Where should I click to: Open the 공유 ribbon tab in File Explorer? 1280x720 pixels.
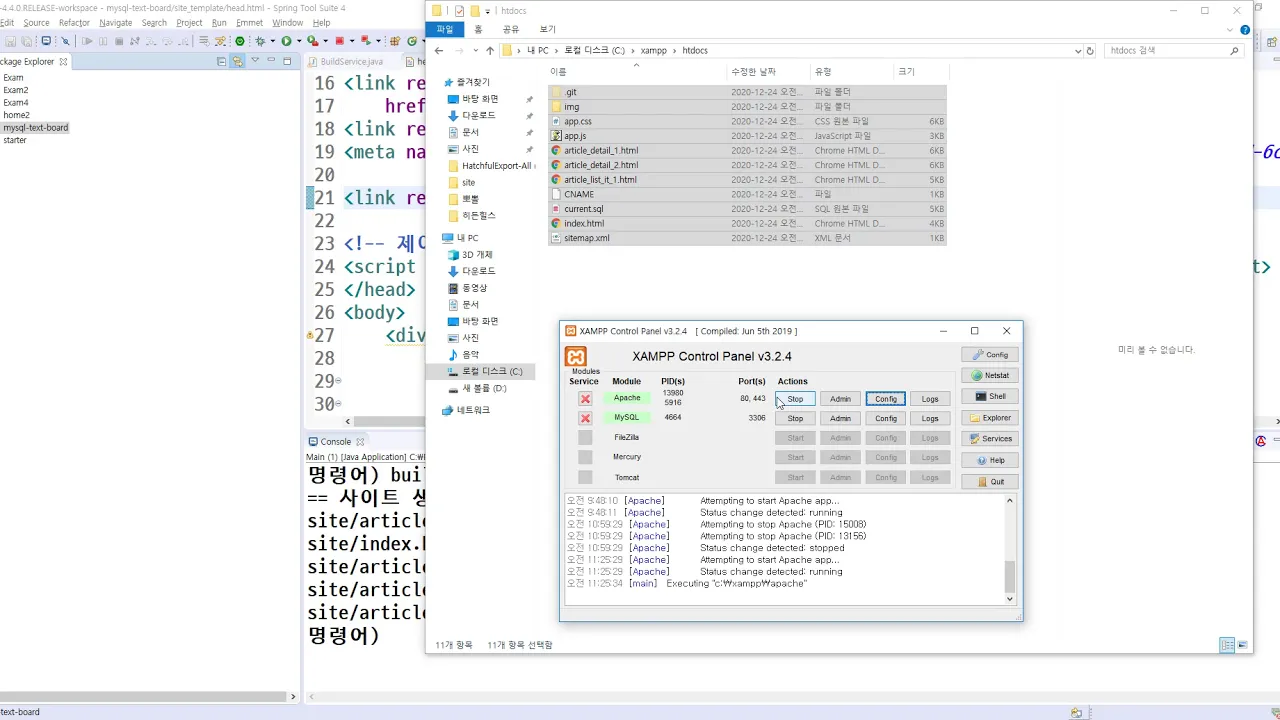(x=511, y=30)
